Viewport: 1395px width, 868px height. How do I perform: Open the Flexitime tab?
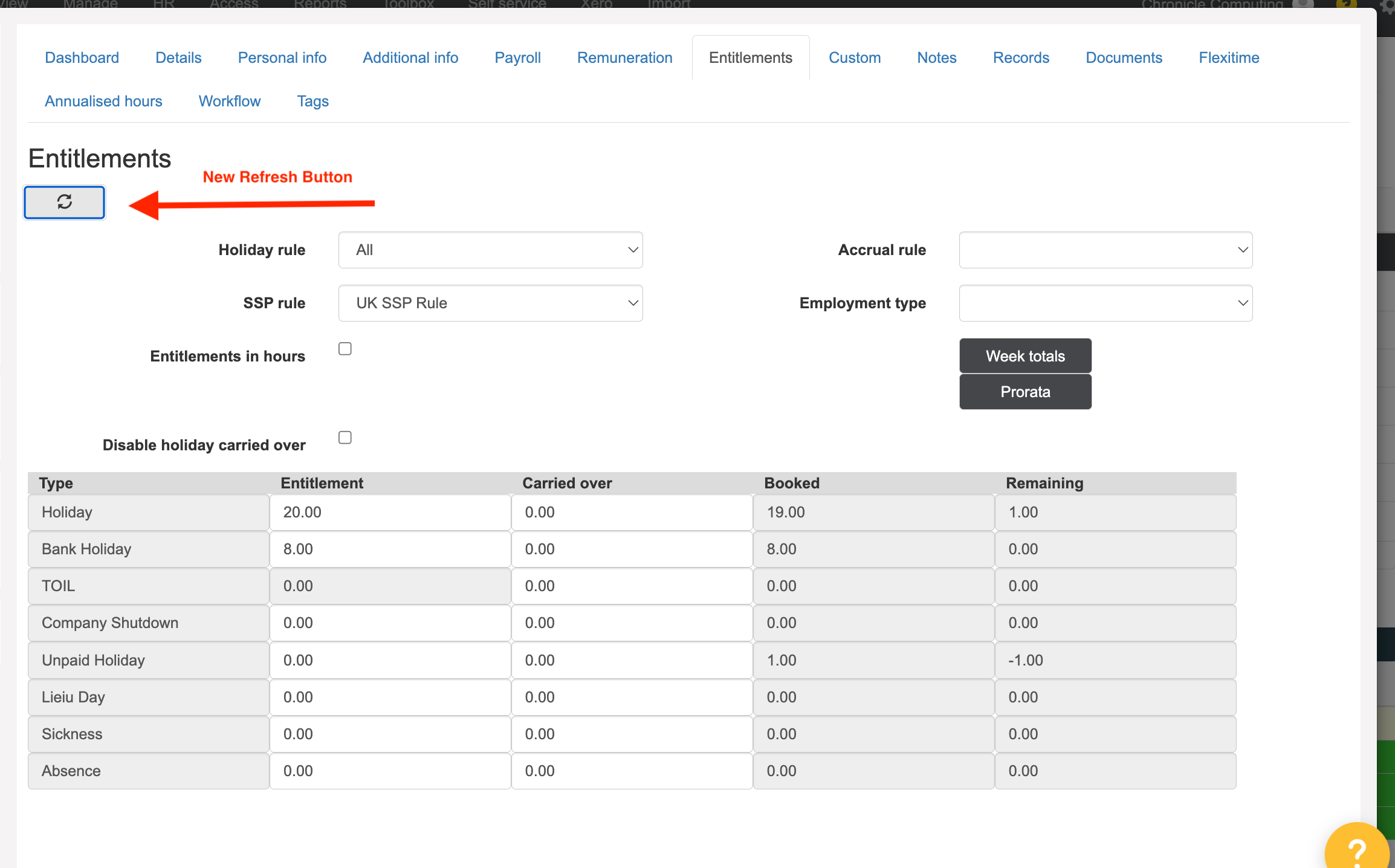click(1229, 58)
